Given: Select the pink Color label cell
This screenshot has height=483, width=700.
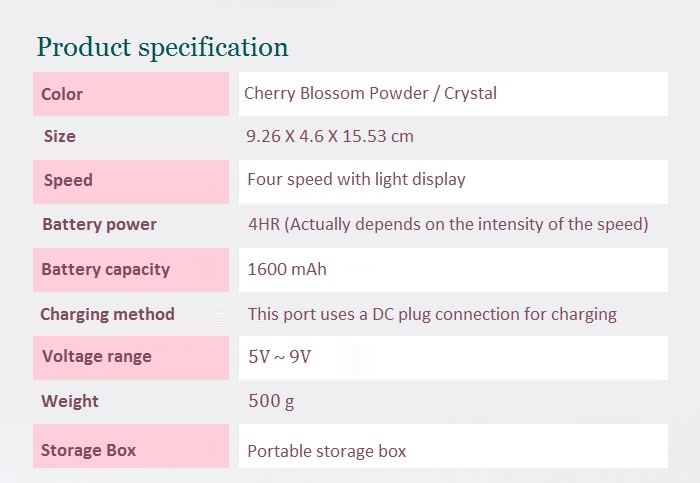Looking at the screenshot, I should [131, 94].
